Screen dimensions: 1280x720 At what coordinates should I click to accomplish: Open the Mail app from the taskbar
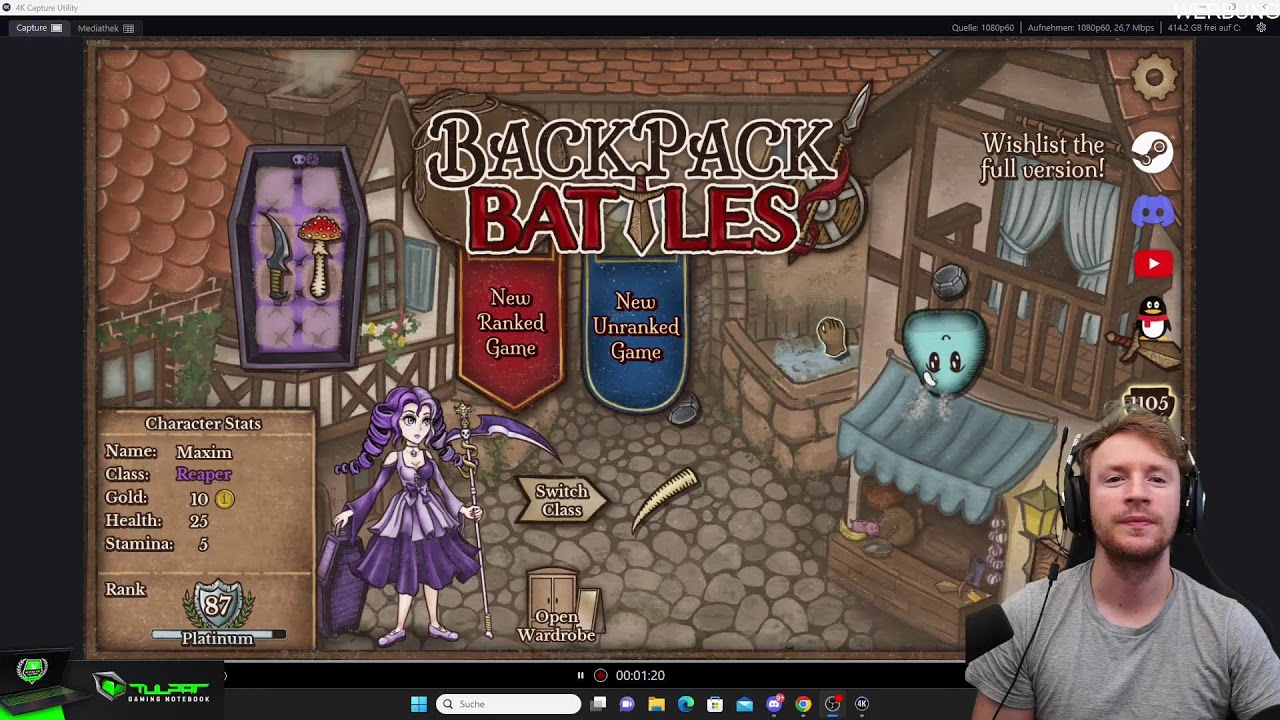744,704
